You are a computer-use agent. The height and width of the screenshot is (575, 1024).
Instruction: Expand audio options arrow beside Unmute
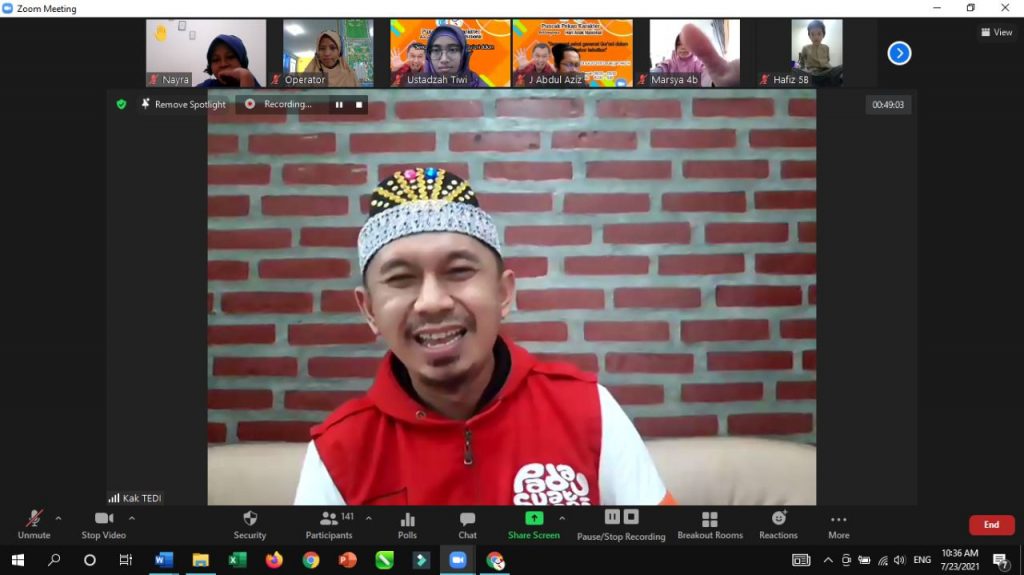[x=58, y=518]
